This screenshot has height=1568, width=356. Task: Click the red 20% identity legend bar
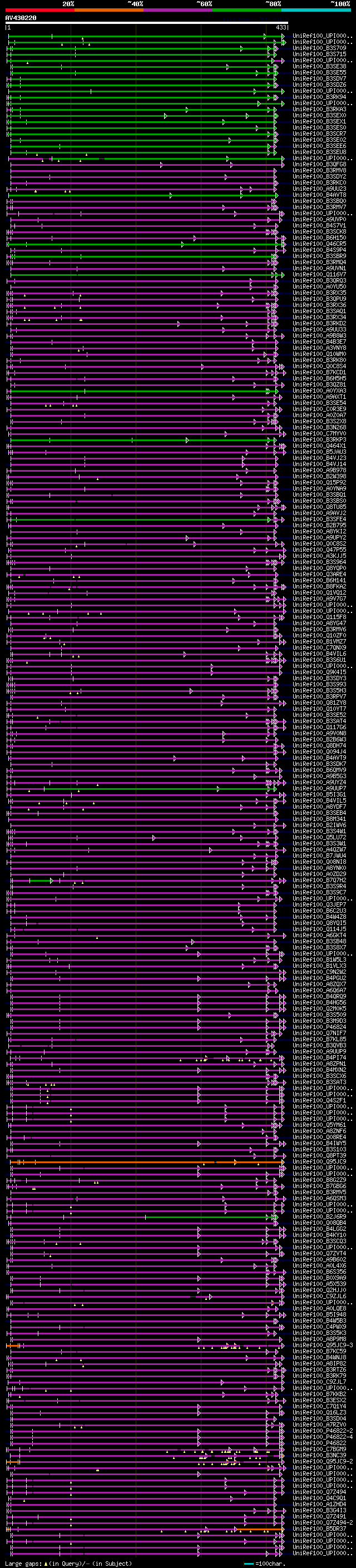[x=39, y=10]
